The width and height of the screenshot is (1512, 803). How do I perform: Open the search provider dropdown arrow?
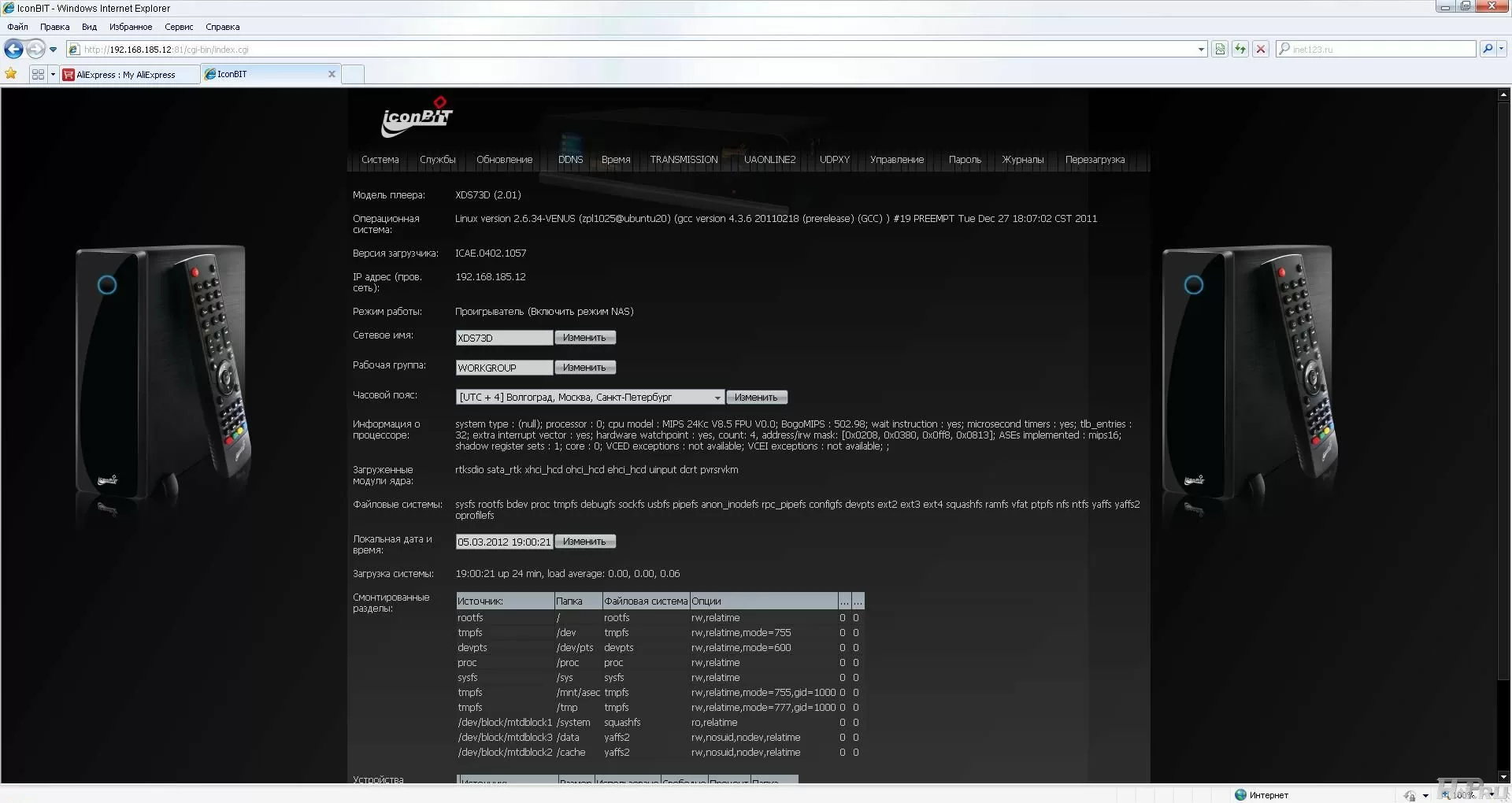tap(1502, 49)
